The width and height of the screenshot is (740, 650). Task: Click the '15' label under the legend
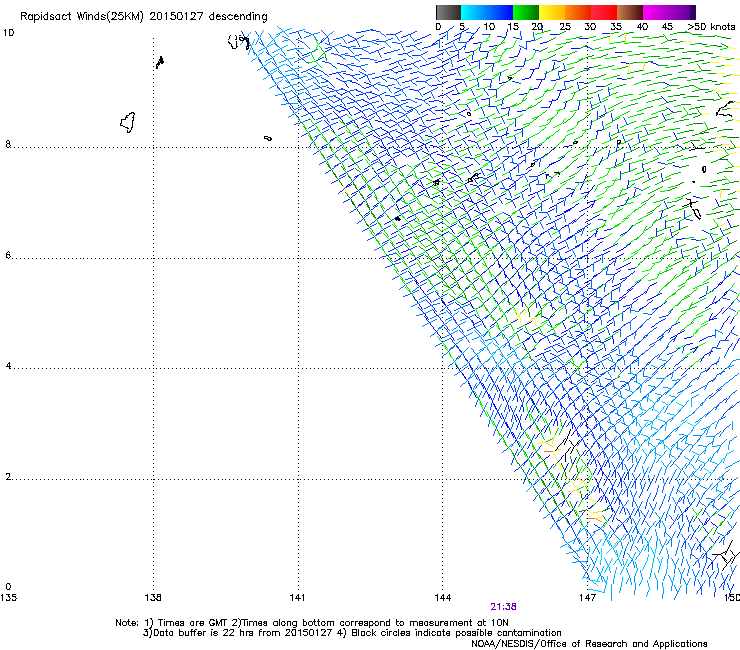[x=513, y=27]
